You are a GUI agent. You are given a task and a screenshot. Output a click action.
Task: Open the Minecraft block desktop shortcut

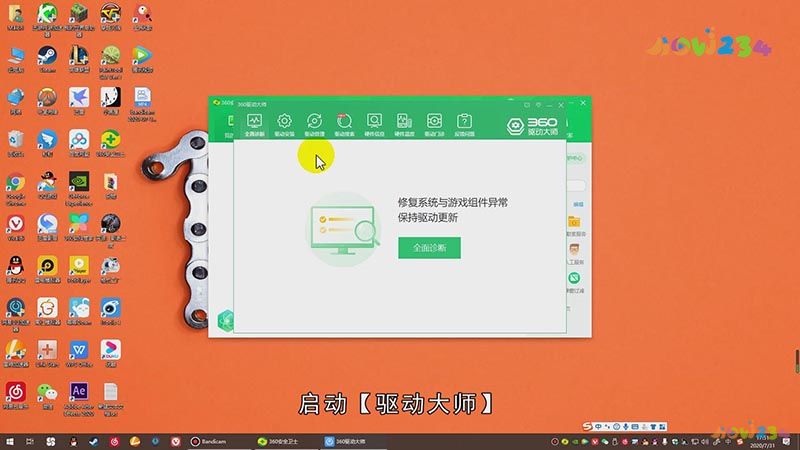[x=79, y=18]
